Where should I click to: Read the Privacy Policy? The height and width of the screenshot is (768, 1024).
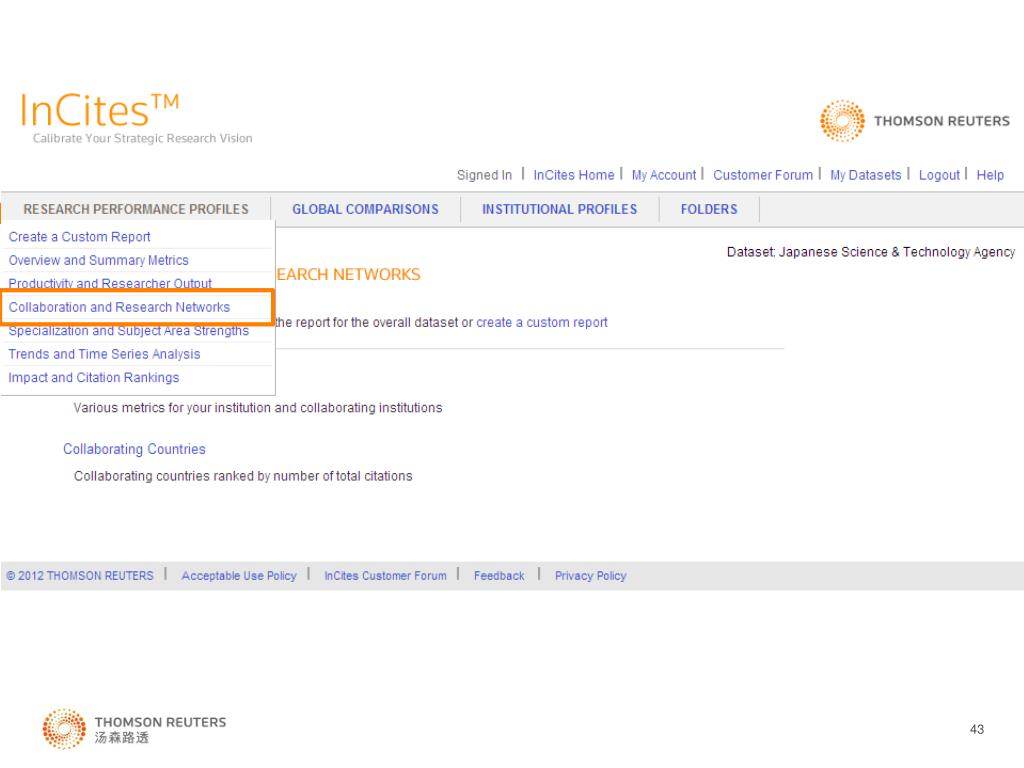[590, 575]
